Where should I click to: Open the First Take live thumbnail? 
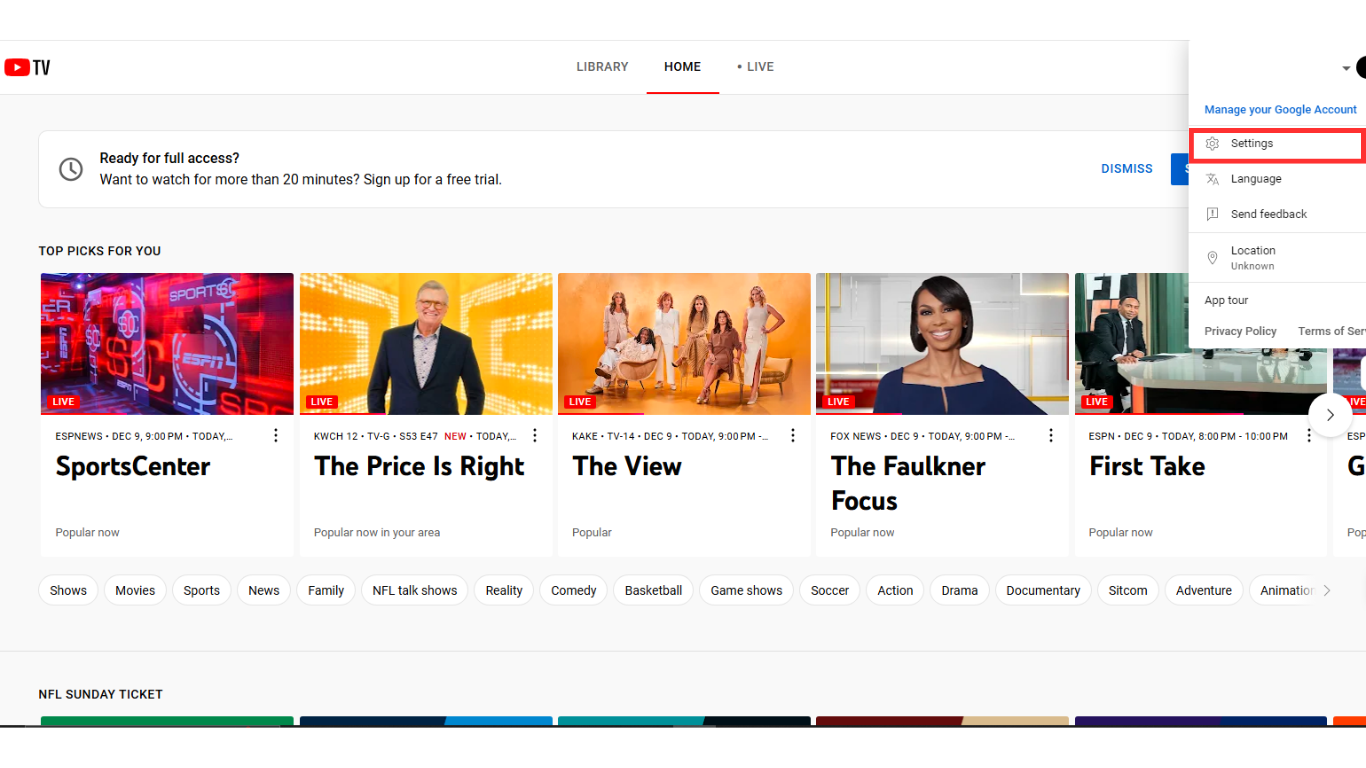pyautogui.click(x=1201, y=344)
